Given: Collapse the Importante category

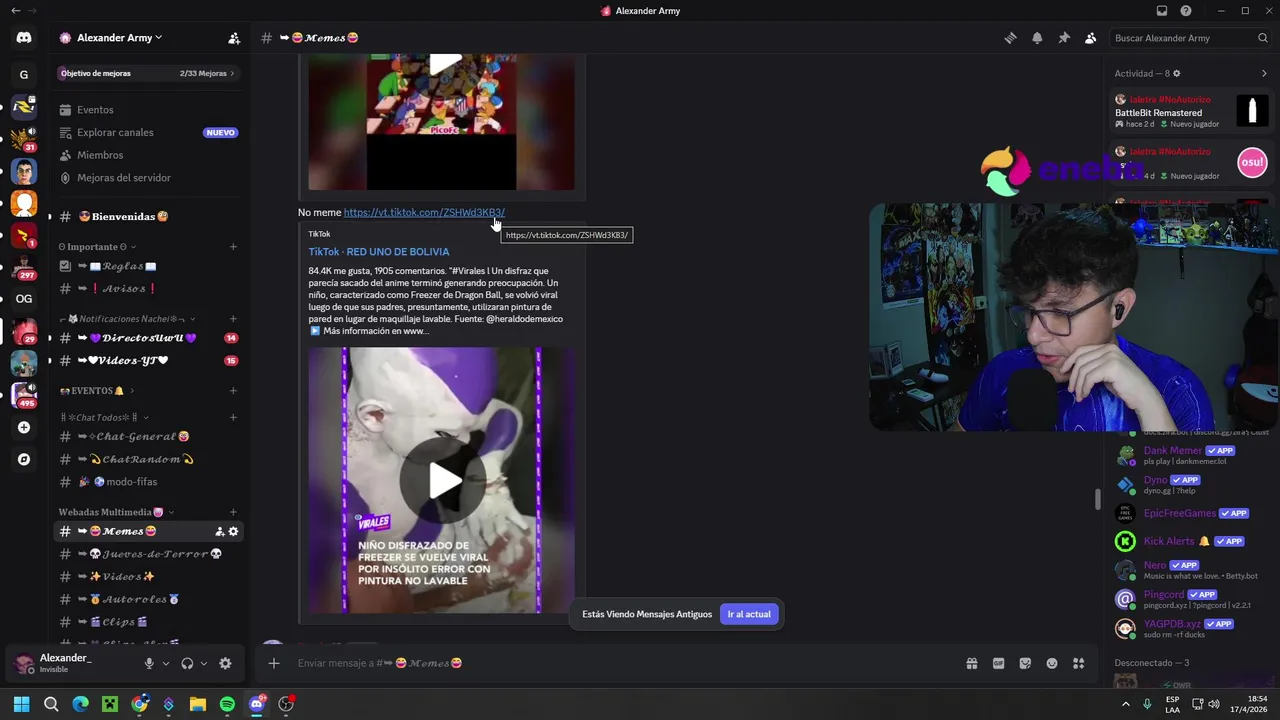Looking at the screenshot, I should [97, 247].
